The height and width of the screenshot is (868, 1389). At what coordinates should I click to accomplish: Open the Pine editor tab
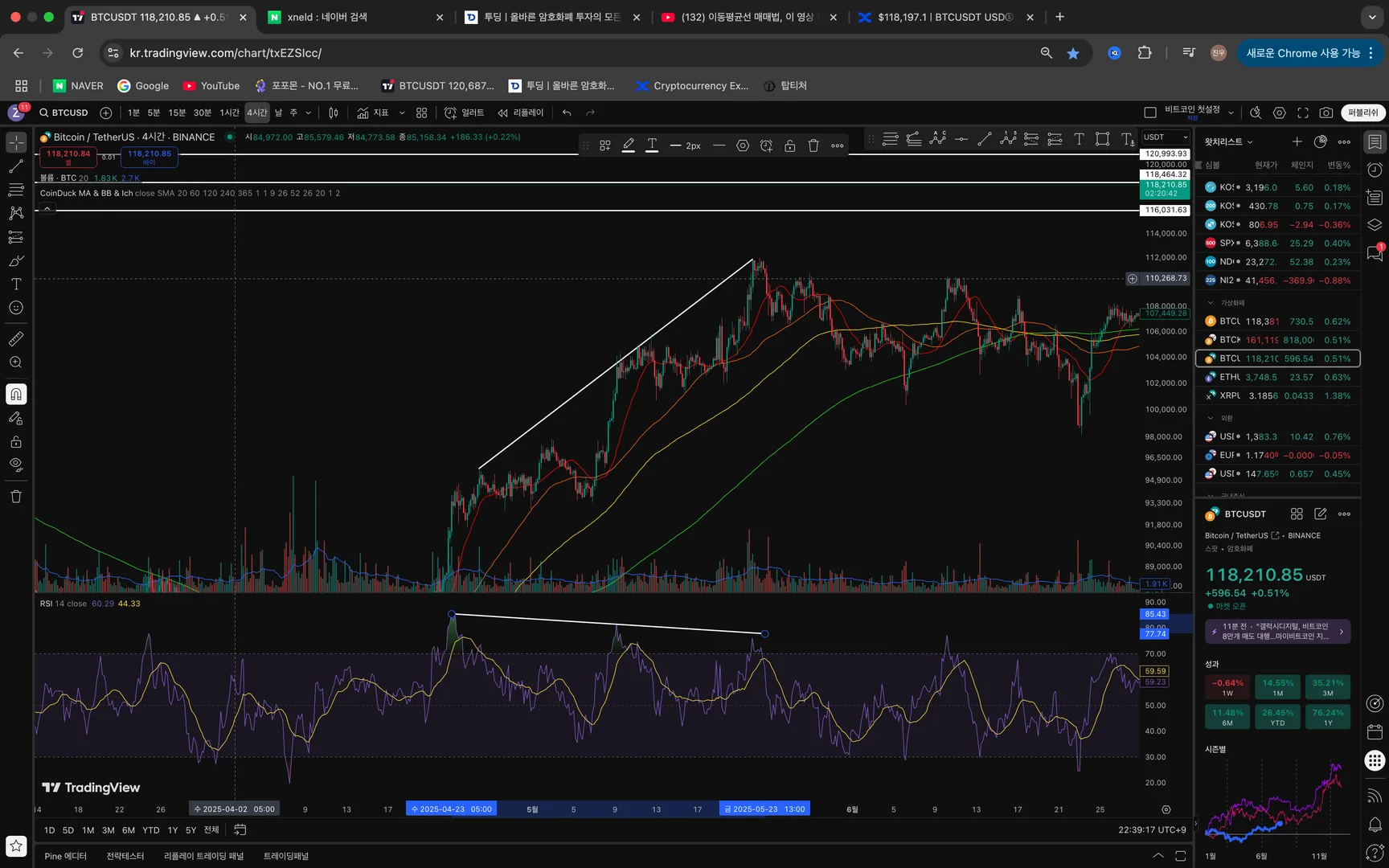(65, 856)
